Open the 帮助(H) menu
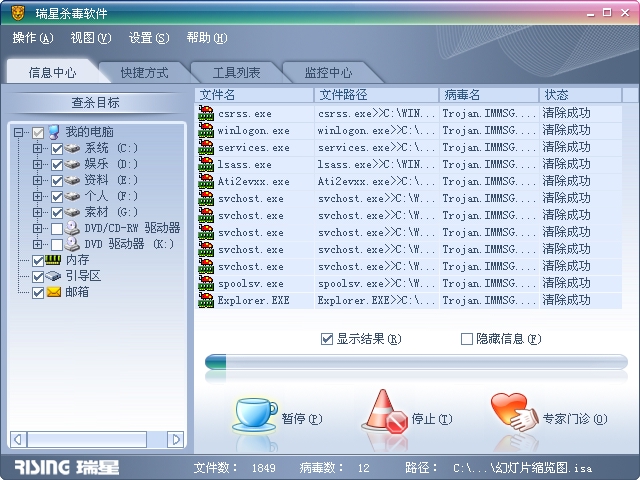640x480 pixels. coord(207,38)
